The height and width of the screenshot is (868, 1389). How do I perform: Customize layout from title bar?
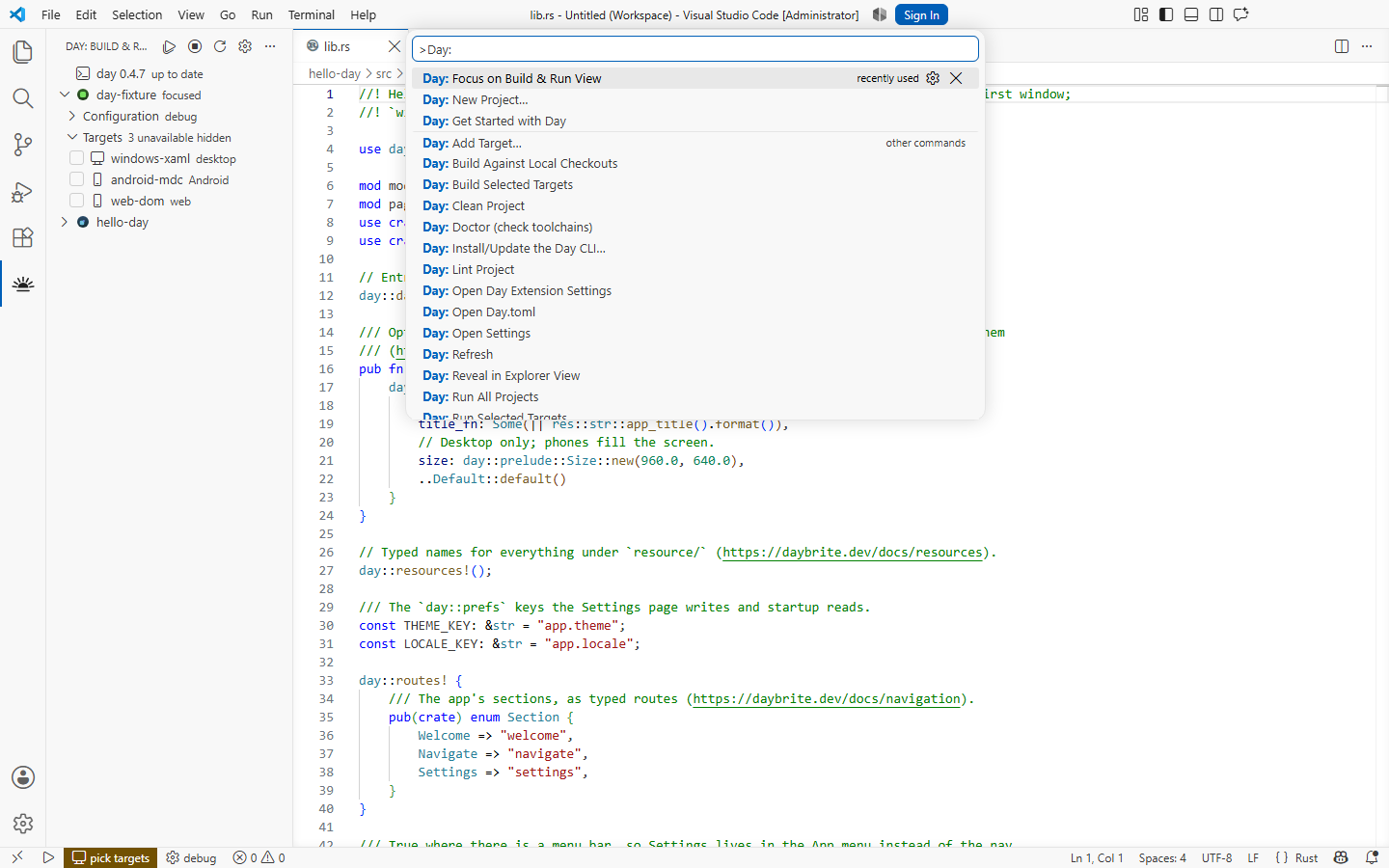(x=1141, y=14)
